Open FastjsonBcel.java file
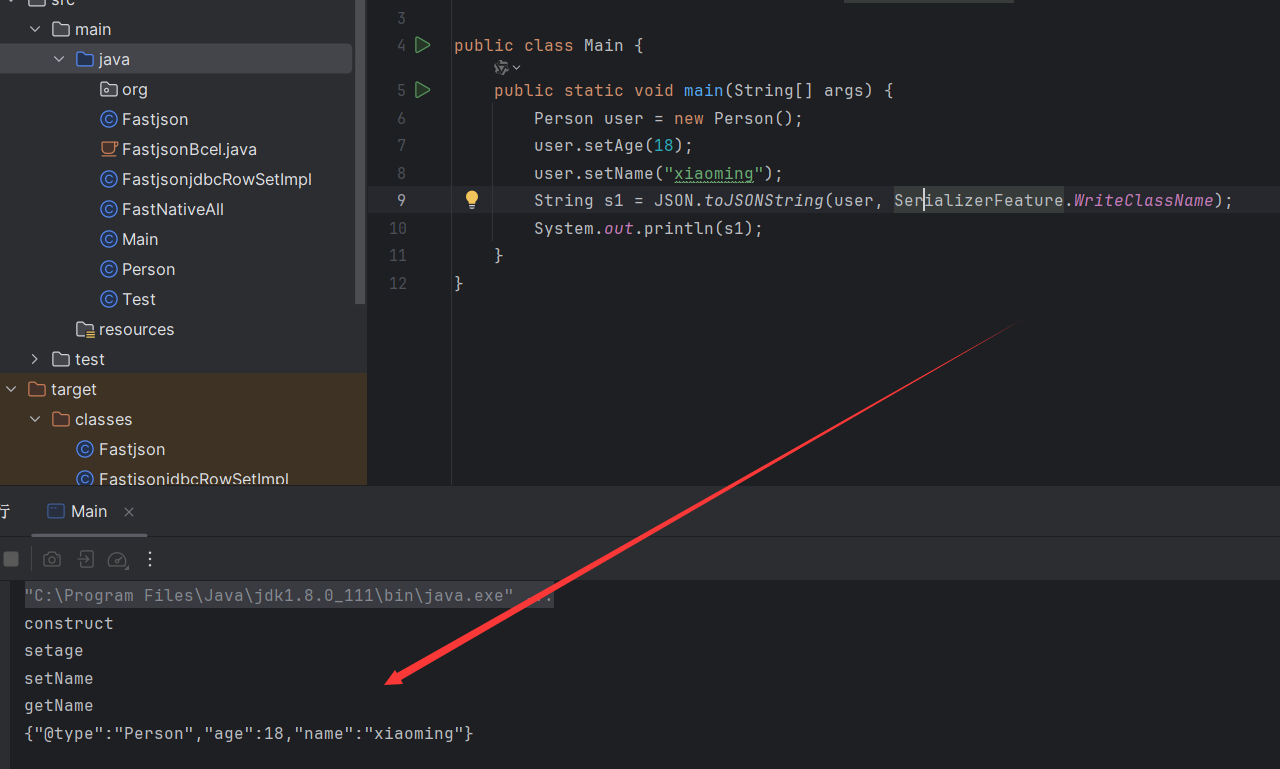 [x=189, y=149]
